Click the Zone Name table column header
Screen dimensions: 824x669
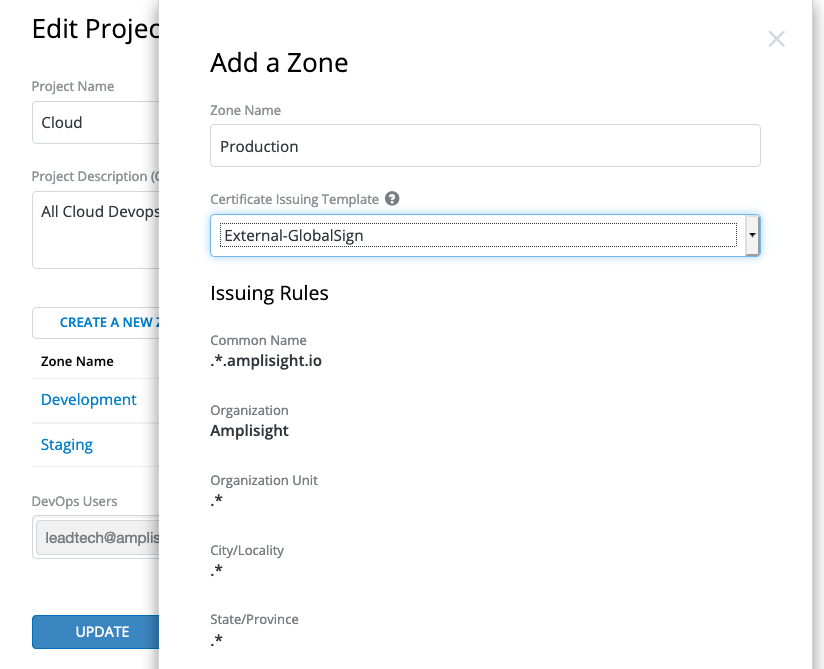77,361
